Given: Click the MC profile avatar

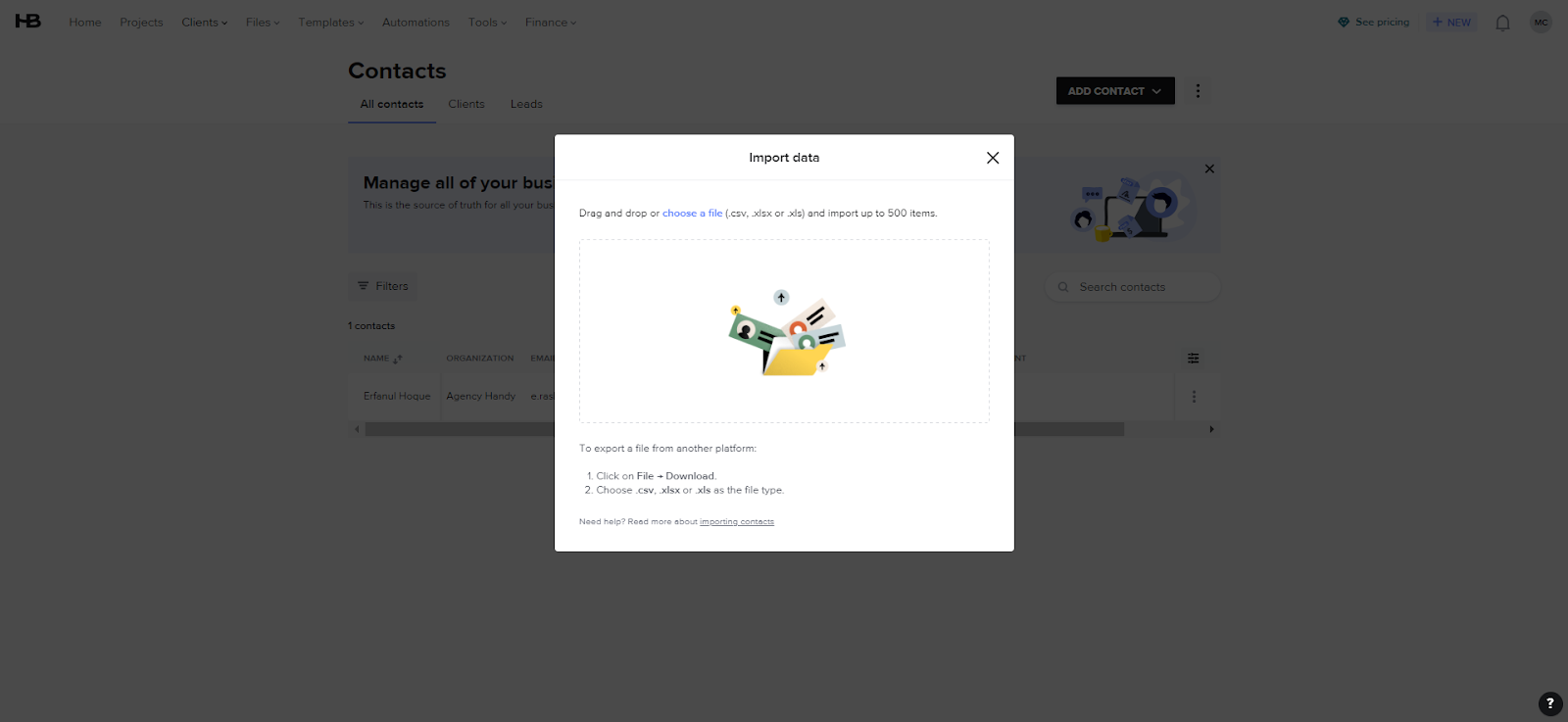Looking at the screenshot, I should pyautogui.click(x=1541, y=22).
